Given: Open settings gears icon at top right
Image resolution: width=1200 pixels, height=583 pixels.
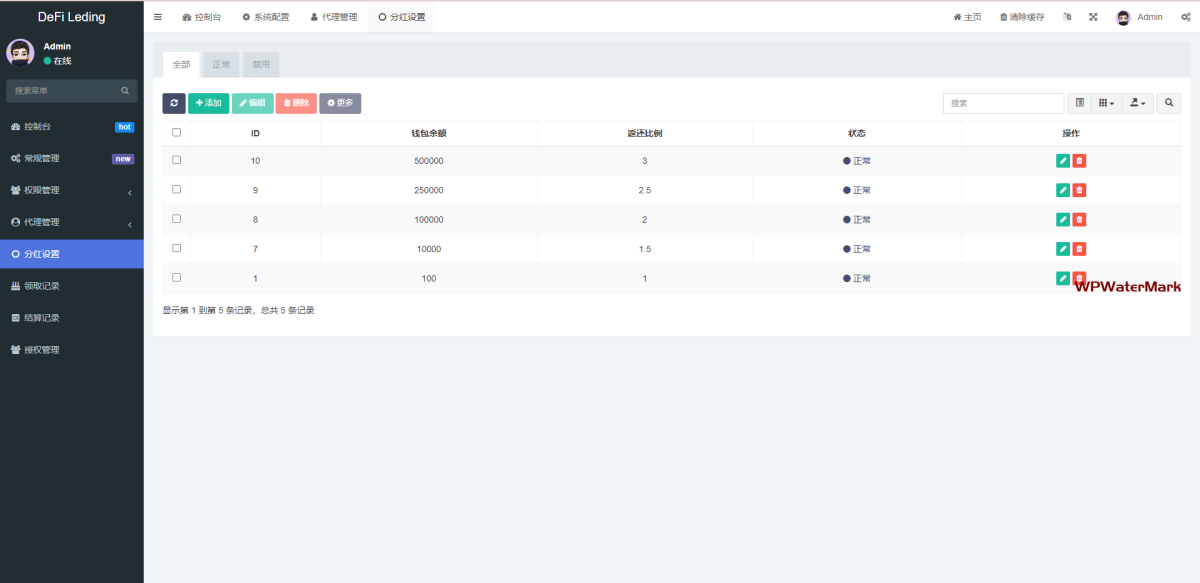Looking at the screenshot, I should coord(1185,17).
